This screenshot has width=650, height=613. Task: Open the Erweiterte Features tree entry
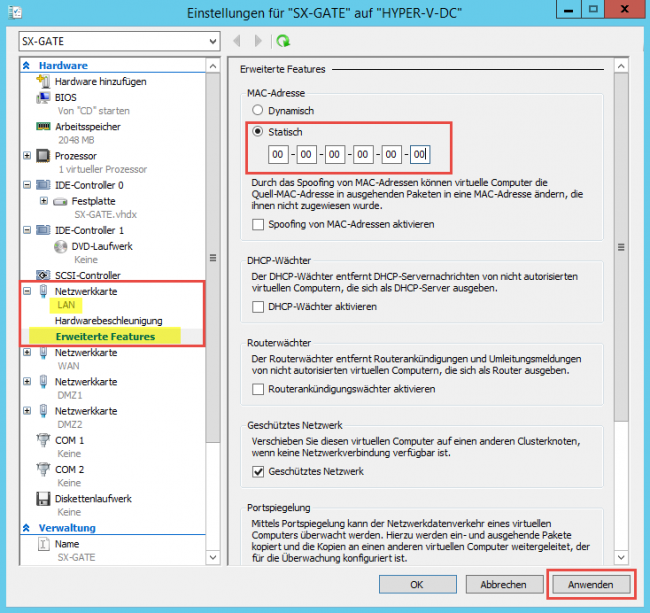click(105, 337)
